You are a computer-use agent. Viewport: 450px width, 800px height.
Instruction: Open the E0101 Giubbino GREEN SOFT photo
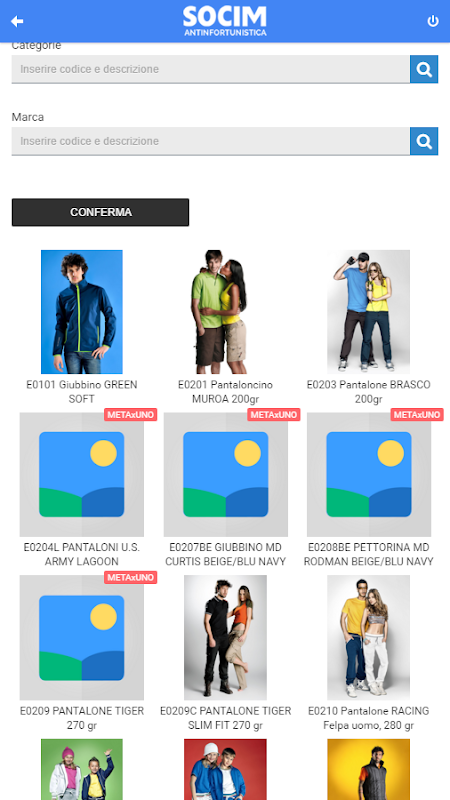(82, 312)
